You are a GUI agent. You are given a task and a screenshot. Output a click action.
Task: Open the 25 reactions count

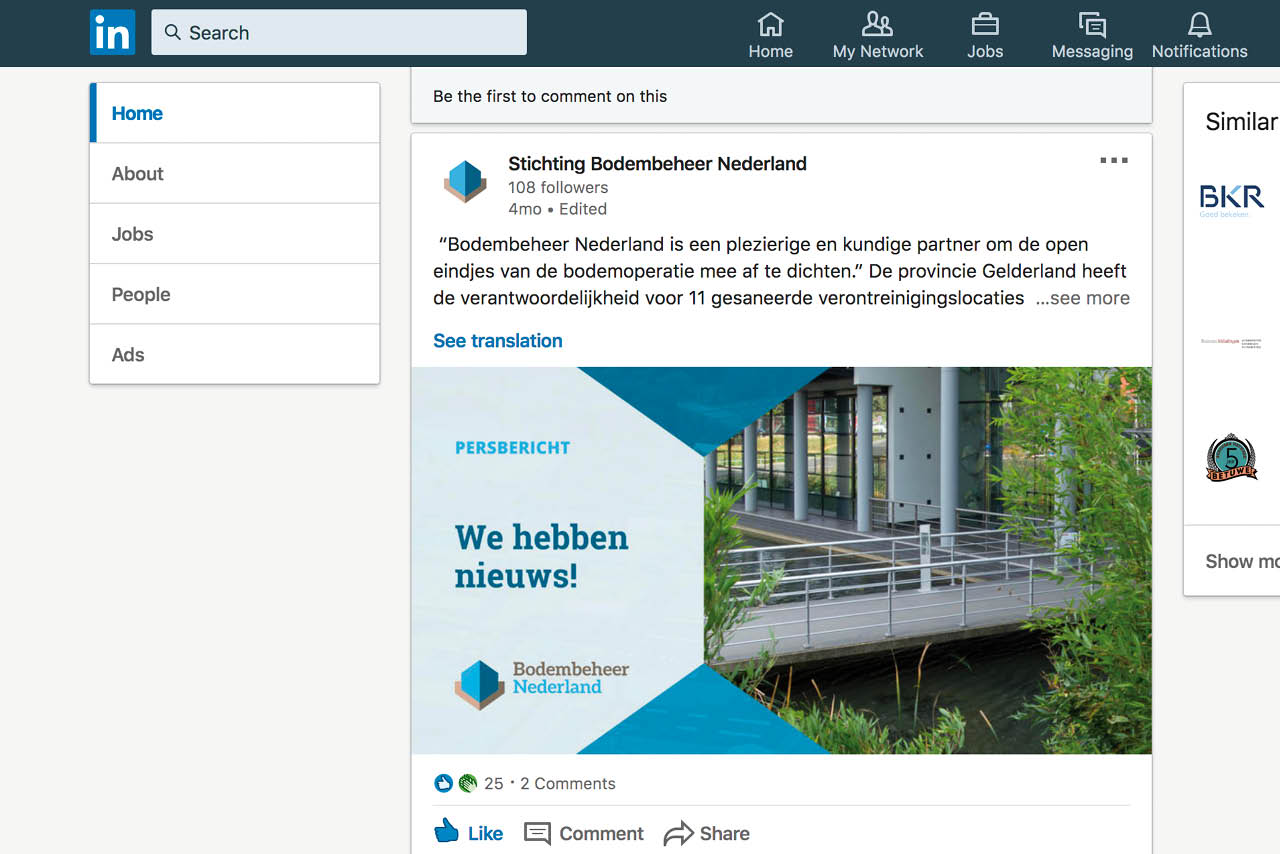pyautogui.click(x=494, y=784)
